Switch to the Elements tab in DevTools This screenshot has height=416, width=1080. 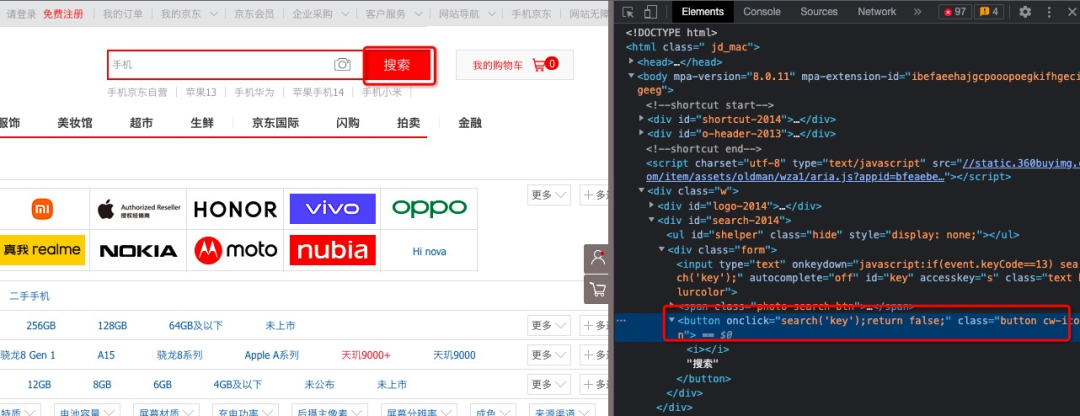[703, 12]
